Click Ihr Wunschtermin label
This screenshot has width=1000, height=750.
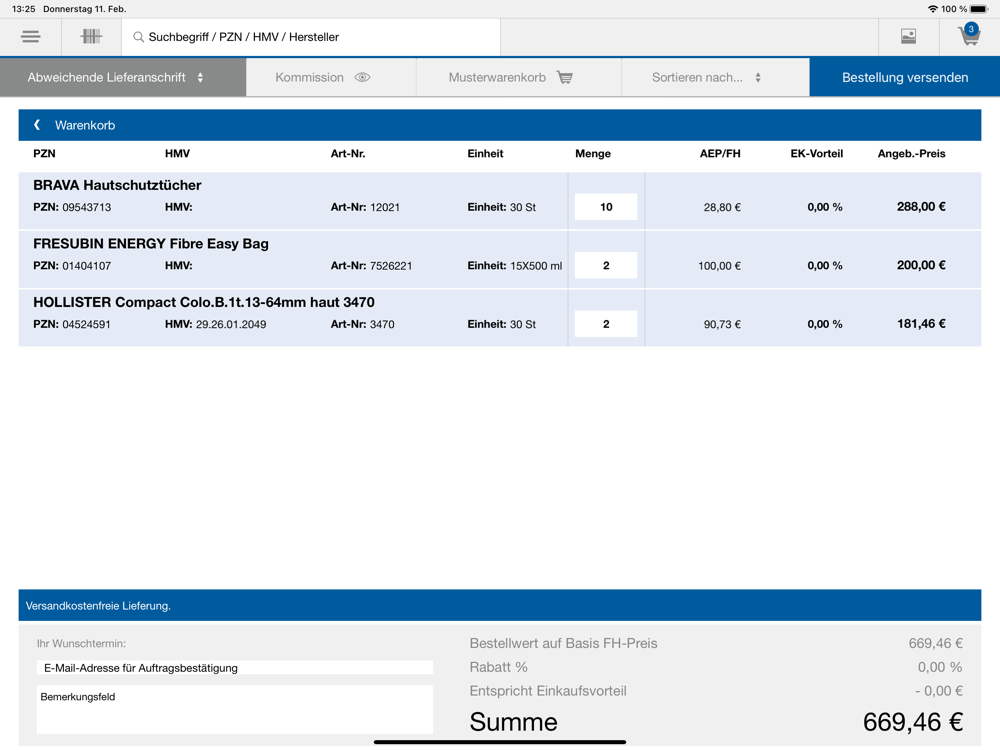click(81, 643)
